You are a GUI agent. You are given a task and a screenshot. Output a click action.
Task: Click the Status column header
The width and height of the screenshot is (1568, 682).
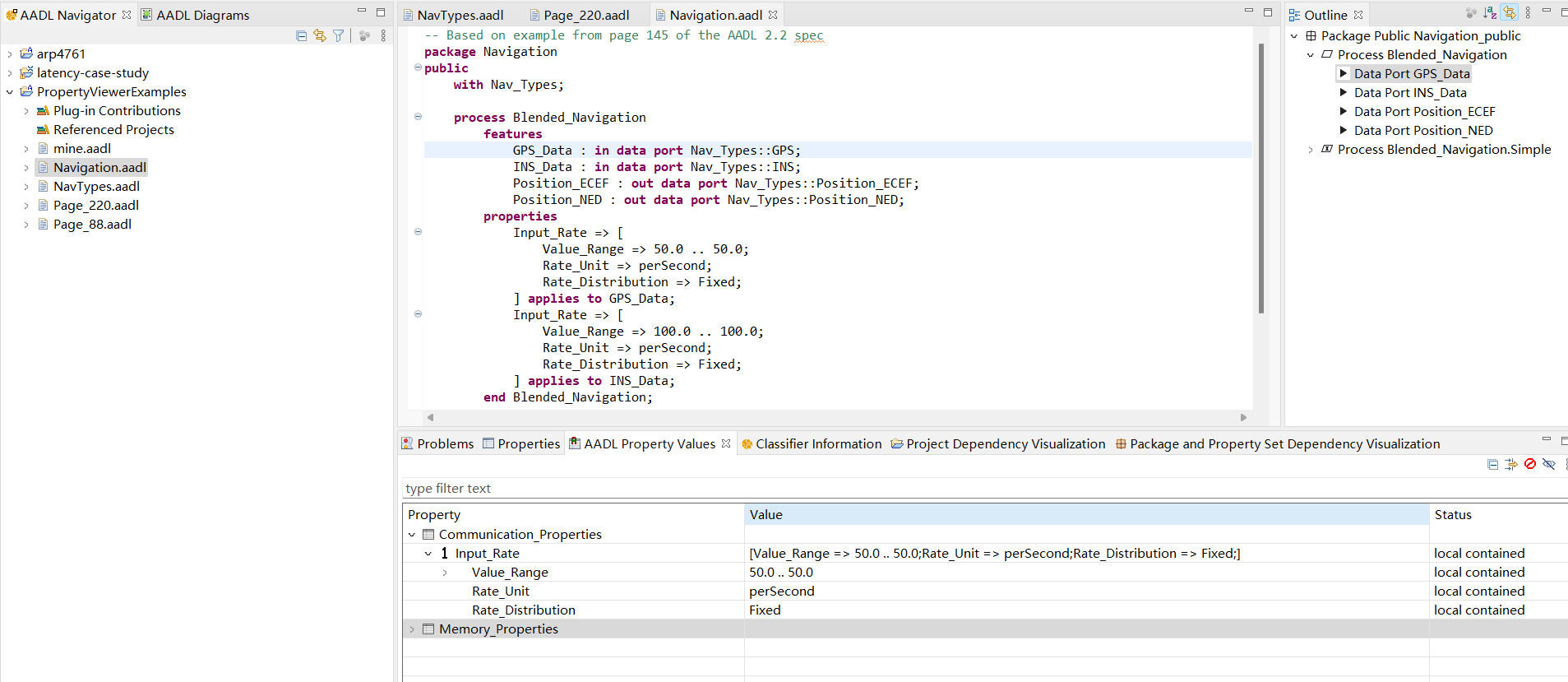click(1499, 515)
